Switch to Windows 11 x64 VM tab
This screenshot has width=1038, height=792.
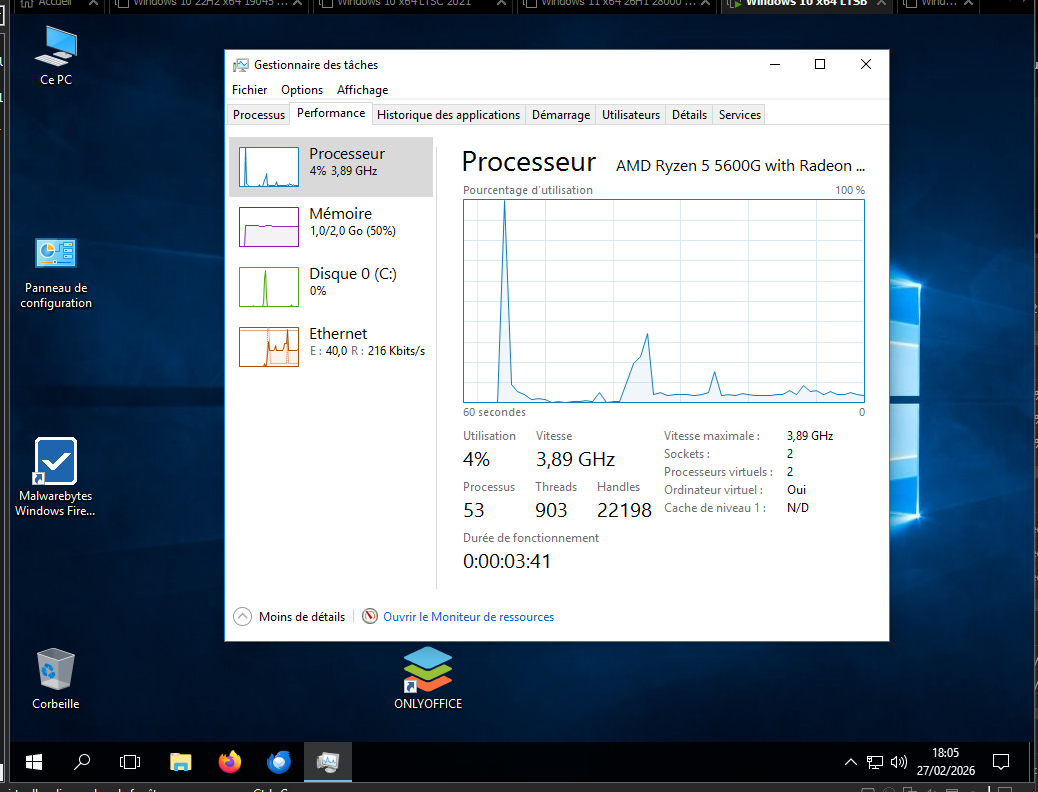(x=616, y=4)
